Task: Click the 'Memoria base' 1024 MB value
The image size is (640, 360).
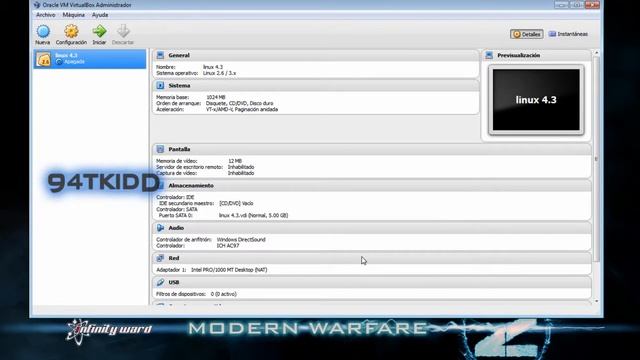Action: tap(216, 97)
